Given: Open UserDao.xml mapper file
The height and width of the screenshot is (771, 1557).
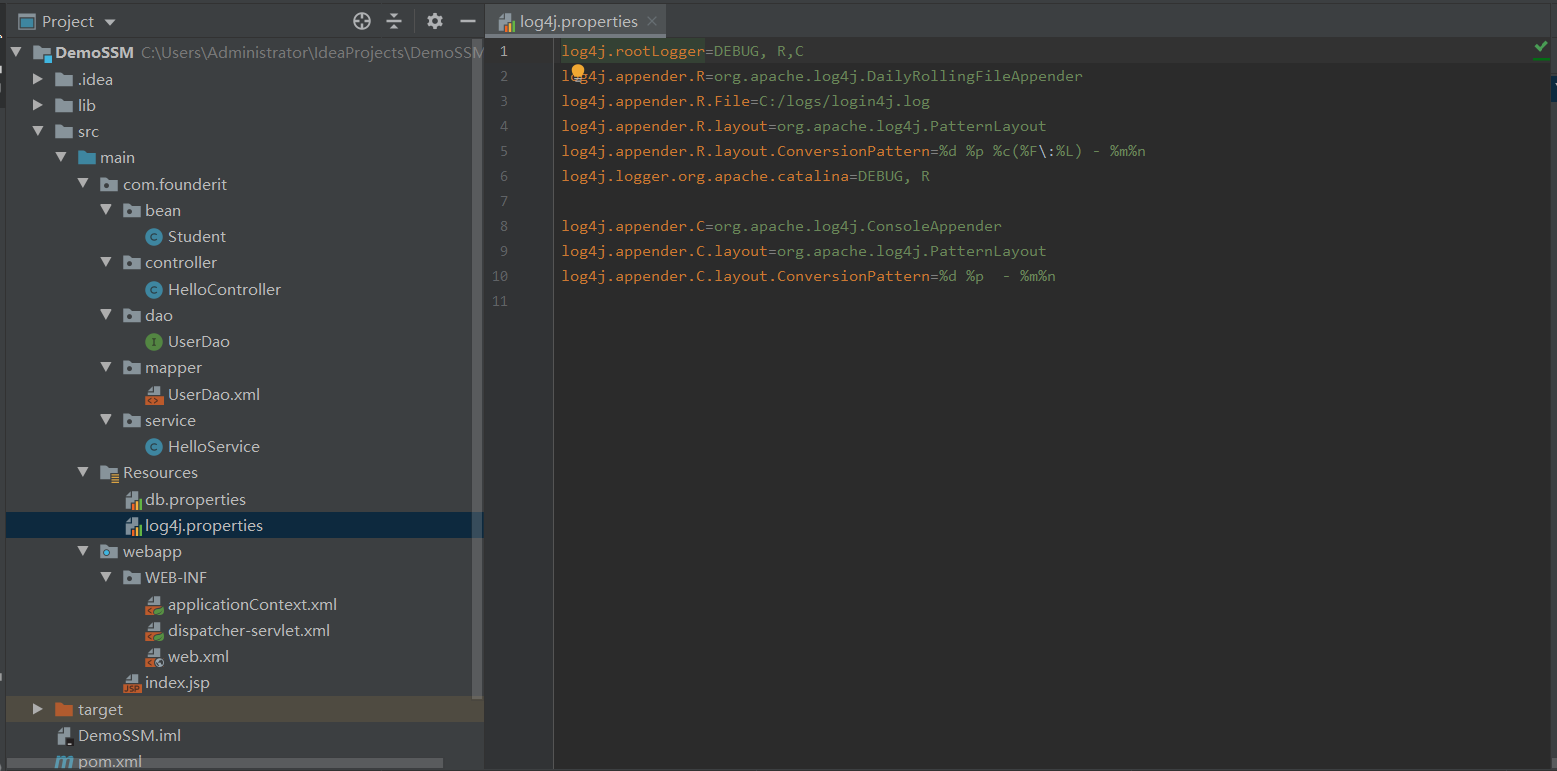Looking at the screenshot, I should (x=213, y=394).
